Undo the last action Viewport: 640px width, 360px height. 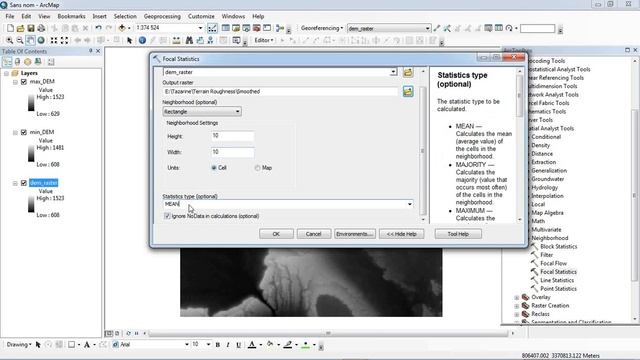point(98,28)
